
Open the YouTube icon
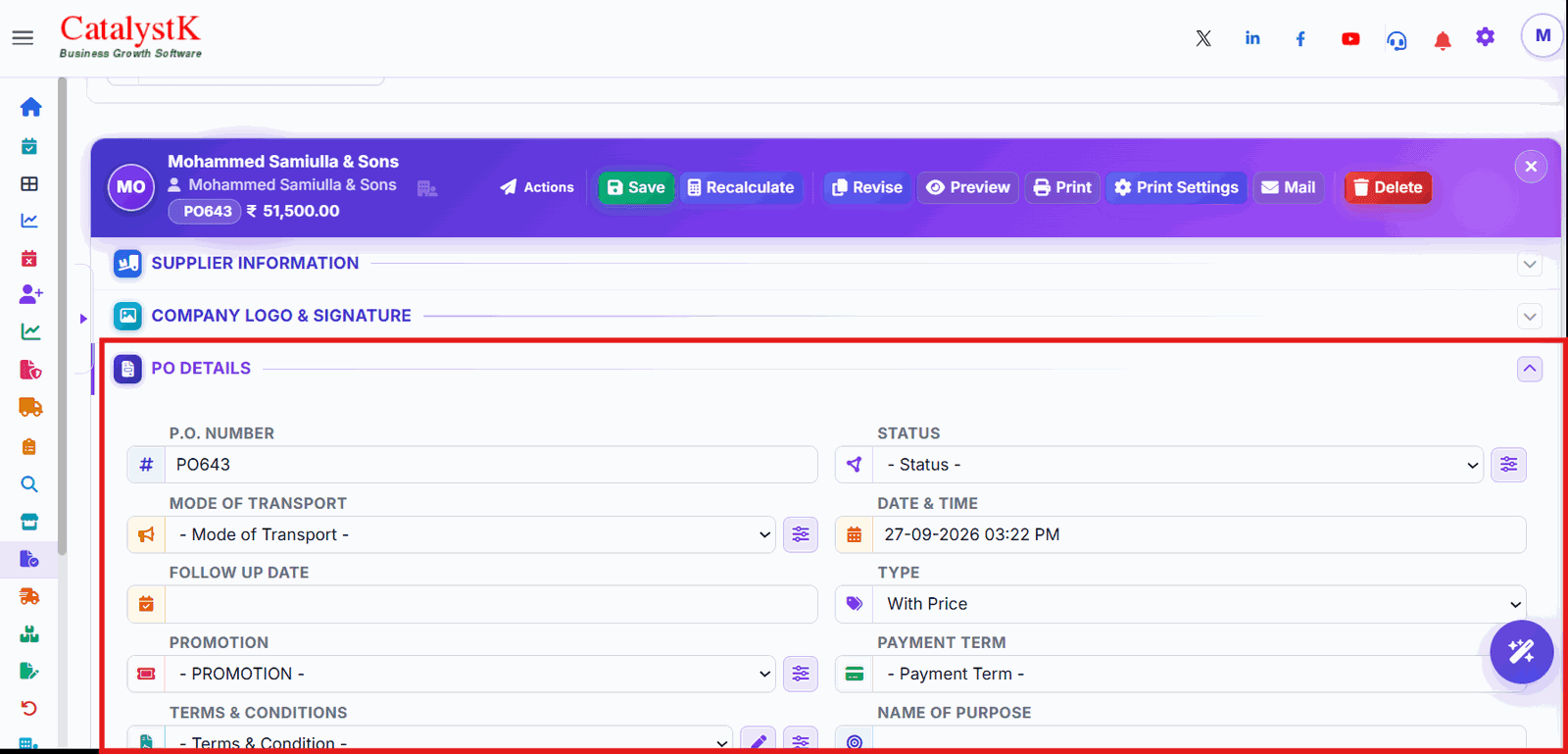1350,39
